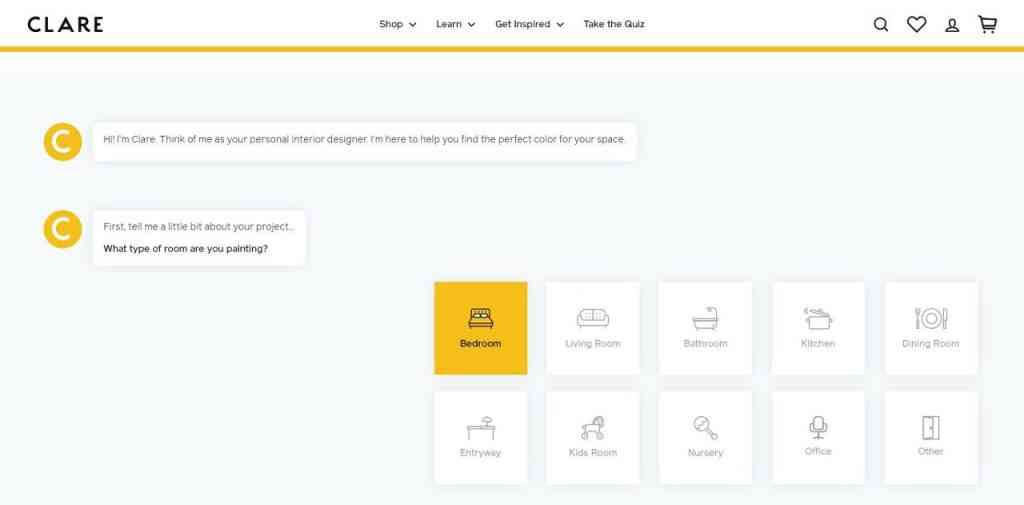Choose the Dining Room tile
The width and height of the screenshot is (1024, 505).
931,328
